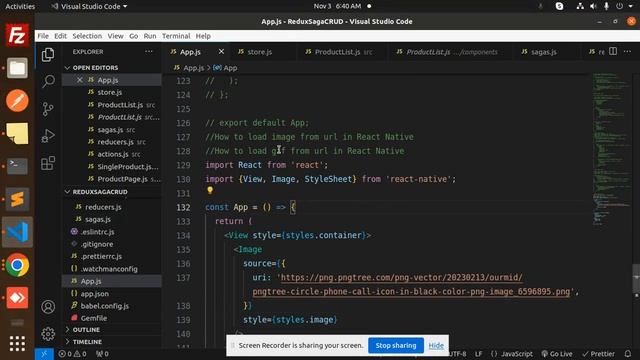Split the editor to the right

tap(613, 51)
